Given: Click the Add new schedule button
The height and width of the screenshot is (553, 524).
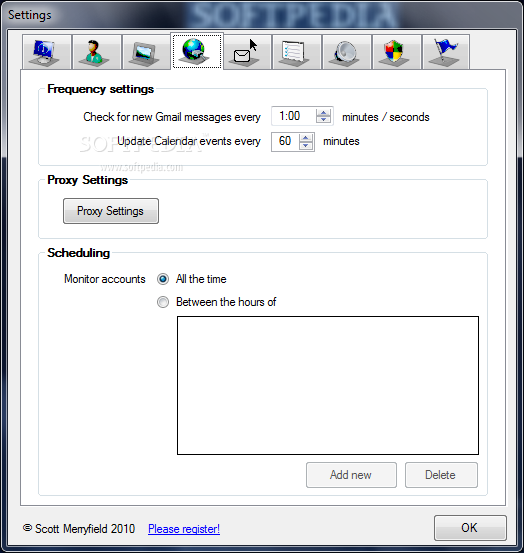Looking at the screenshot, I should 351,475.
